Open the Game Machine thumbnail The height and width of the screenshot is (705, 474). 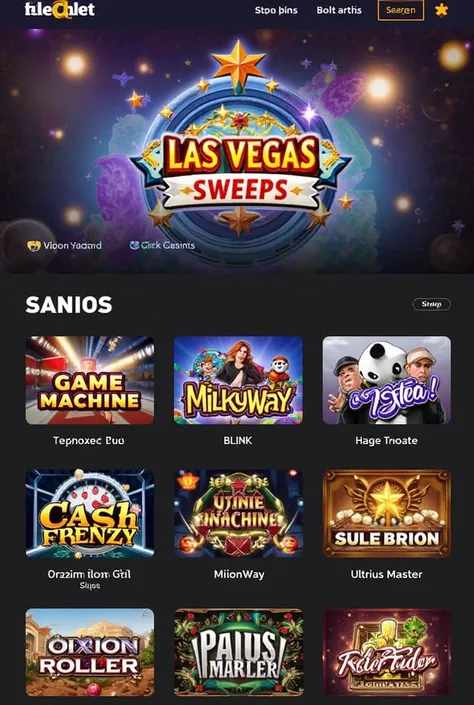(x=90, y=380)
